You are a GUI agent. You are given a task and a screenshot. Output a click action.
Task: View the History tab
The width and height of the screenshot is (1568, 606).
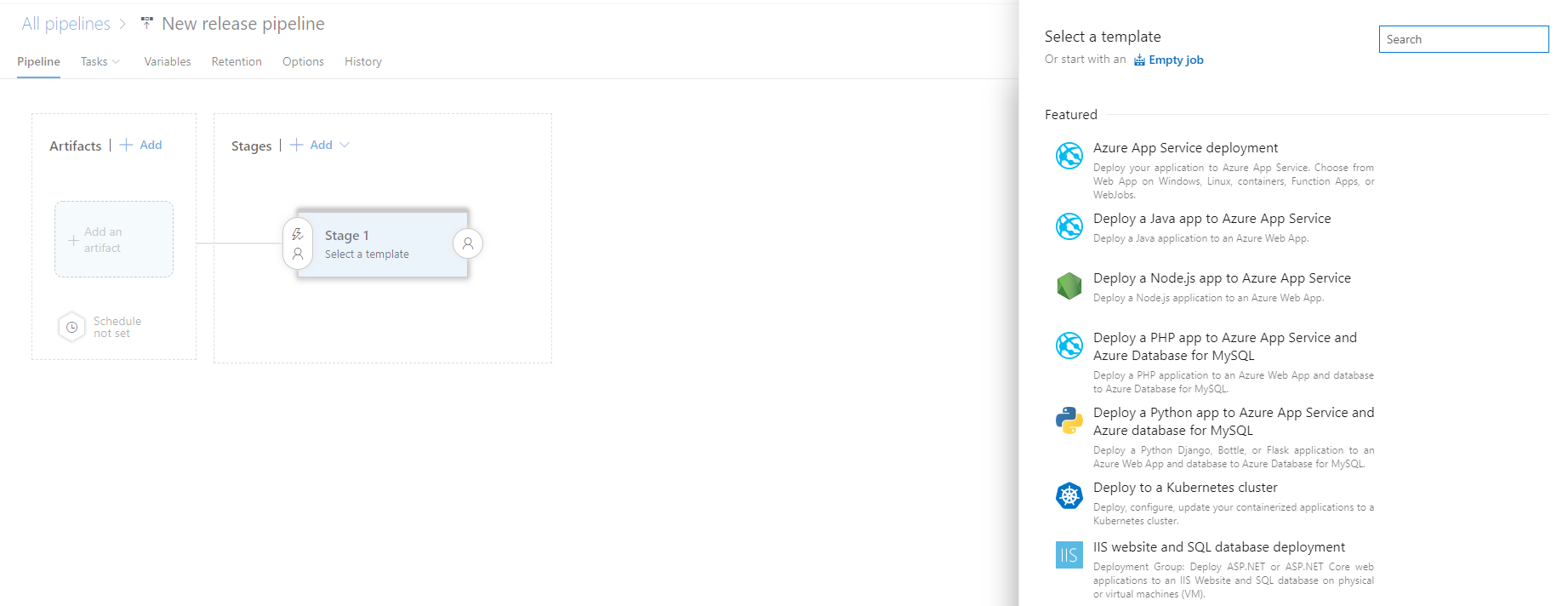tap(363, 61)
